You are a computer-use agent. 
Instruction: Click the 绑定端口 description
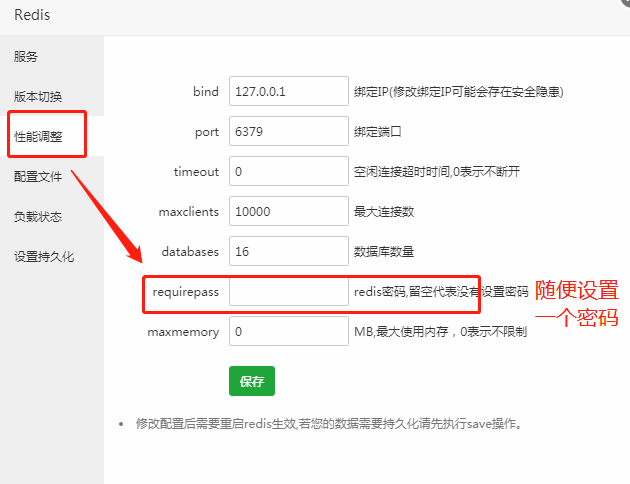tap(377, 131)
